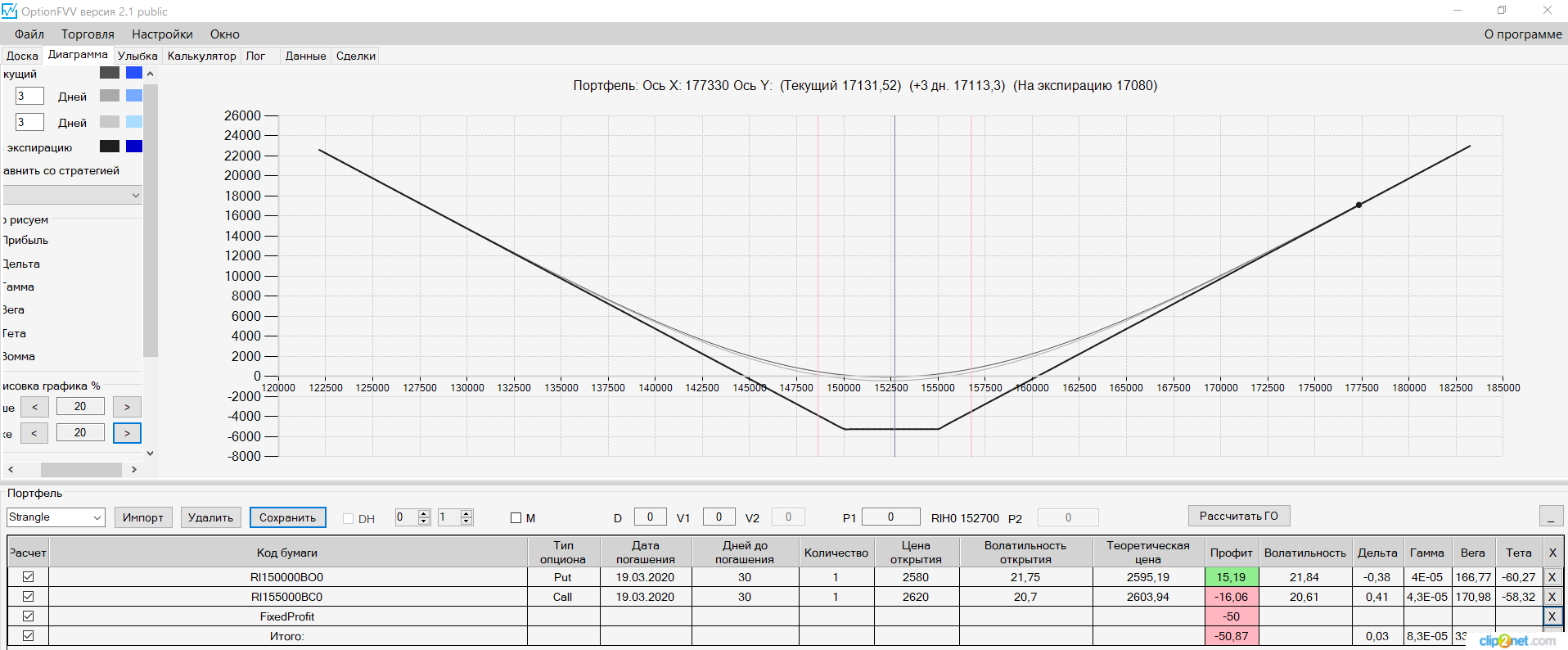Click the Рассчитать ГО button
Viewport: 1568px width, 650px height.
1239,516
